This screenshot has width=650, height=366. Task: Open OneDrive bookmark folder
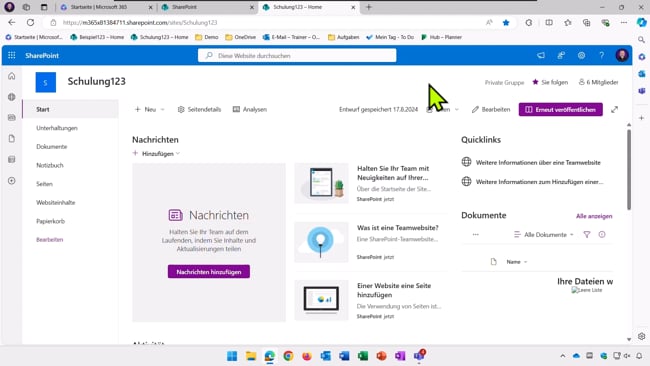(240, 37)
